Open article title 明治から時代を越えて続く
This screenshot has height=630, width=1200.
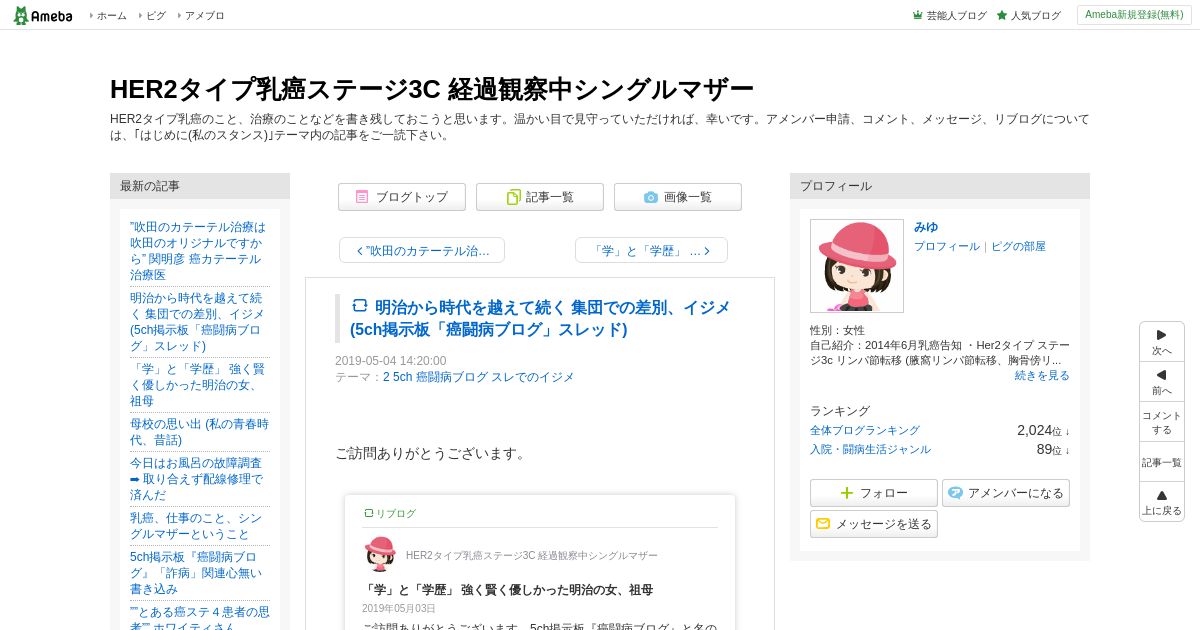540,318
